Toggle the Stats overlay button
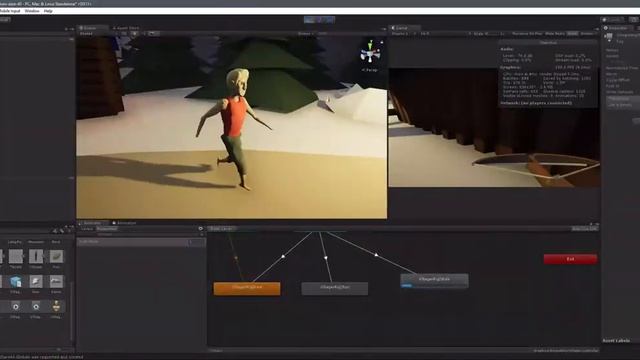640x360 pixels. coord(572,33)
